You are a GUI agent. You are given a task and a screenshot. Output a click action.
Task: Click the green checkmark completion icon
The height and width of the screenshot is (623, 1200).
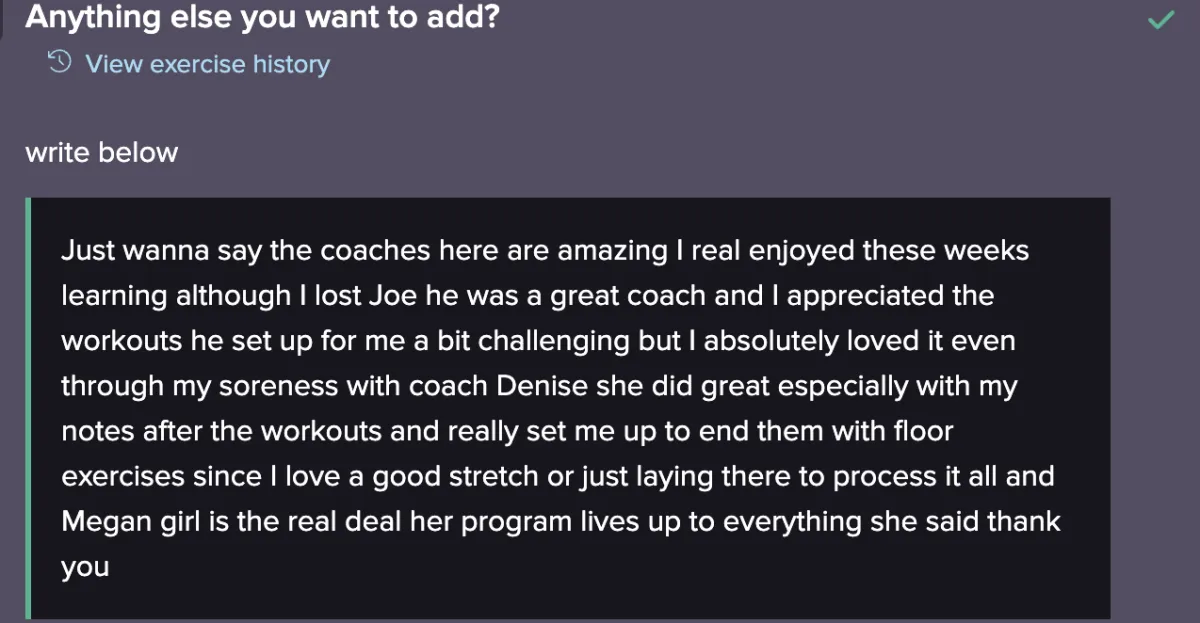(x=1160, y=19)
